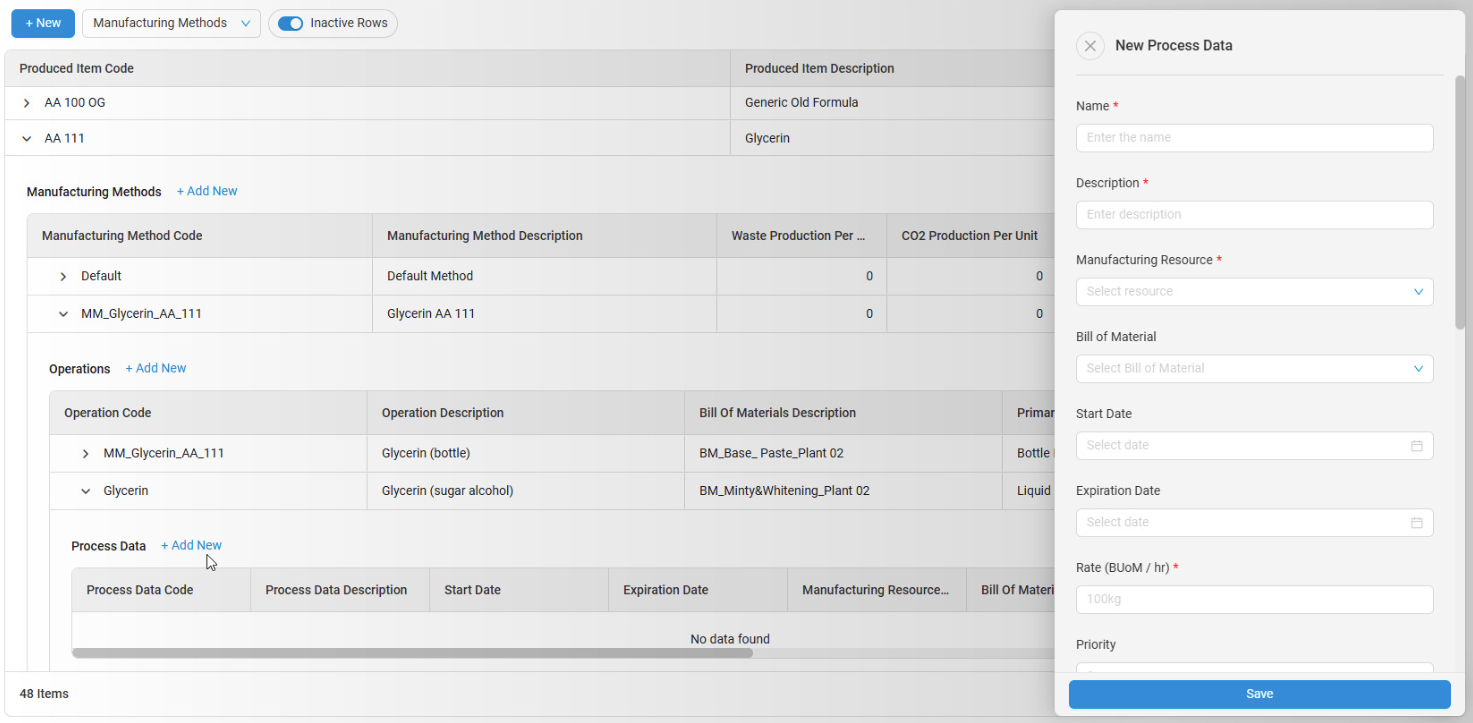Open the Manufacturing Resource select dropdown
This screenshot has height=723, width=1473.
point(1254,292)
